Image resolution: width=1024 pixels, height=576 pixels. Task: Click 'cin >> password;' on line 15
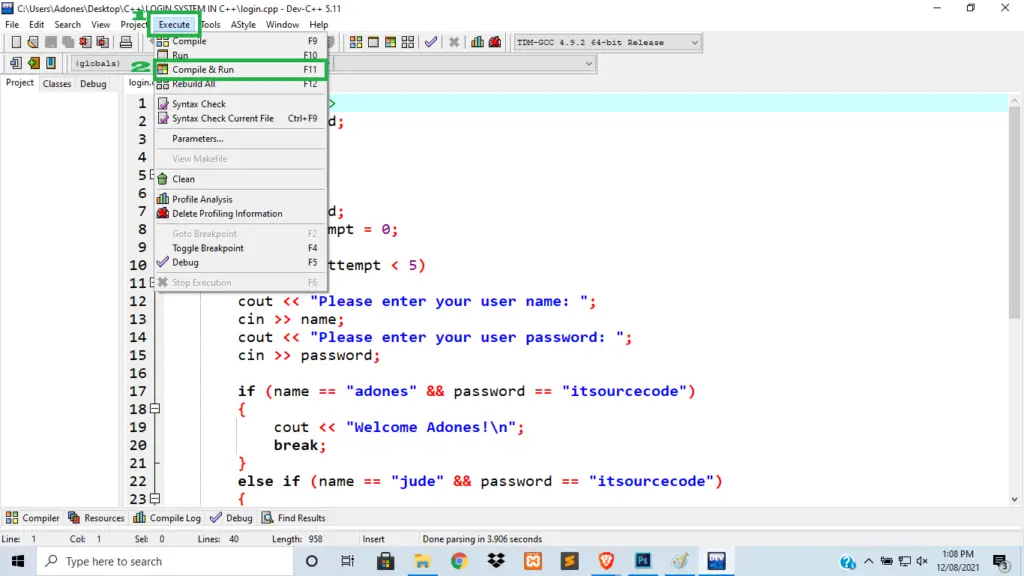[x=309, y=355]
